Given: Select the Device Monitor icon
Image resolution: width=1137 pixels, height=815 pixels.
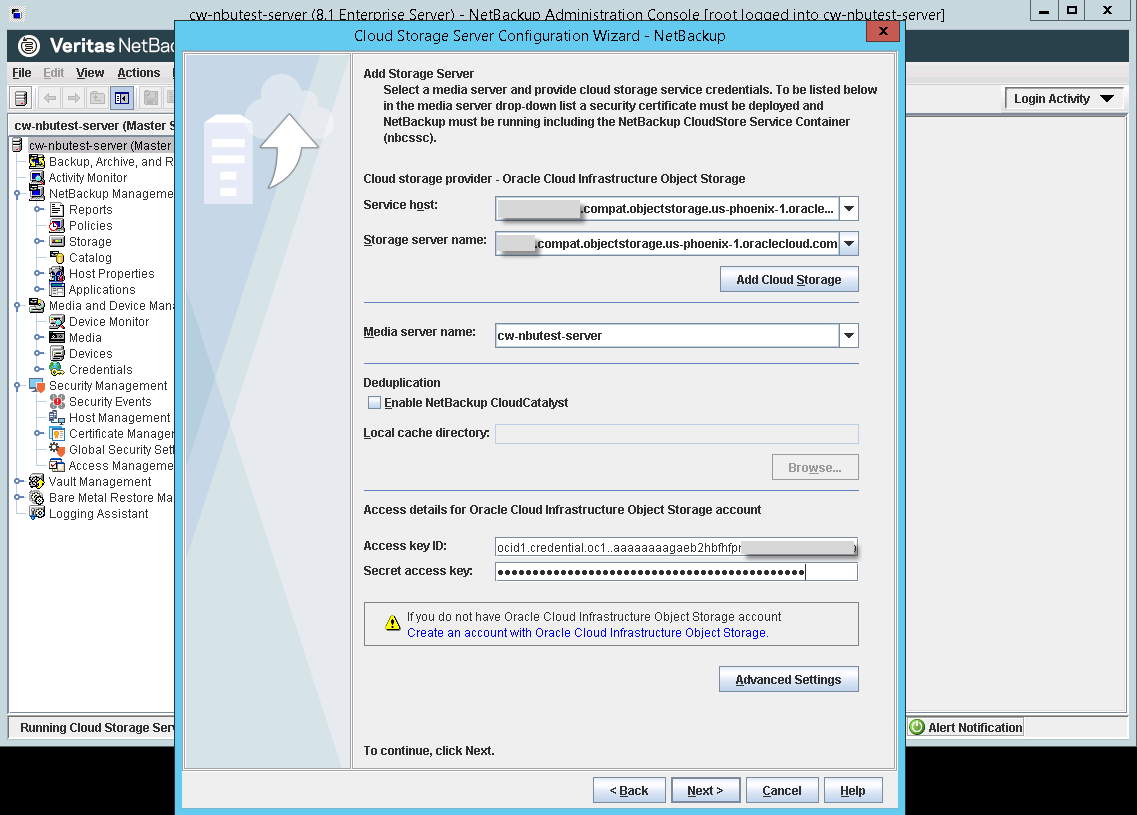Looking at the screenshot, I should point(56,321).
